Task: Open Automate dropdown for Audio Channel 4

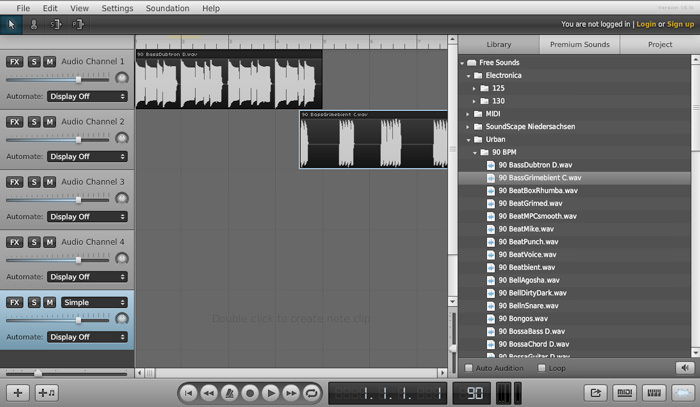Action: click(x=88, y=277)
